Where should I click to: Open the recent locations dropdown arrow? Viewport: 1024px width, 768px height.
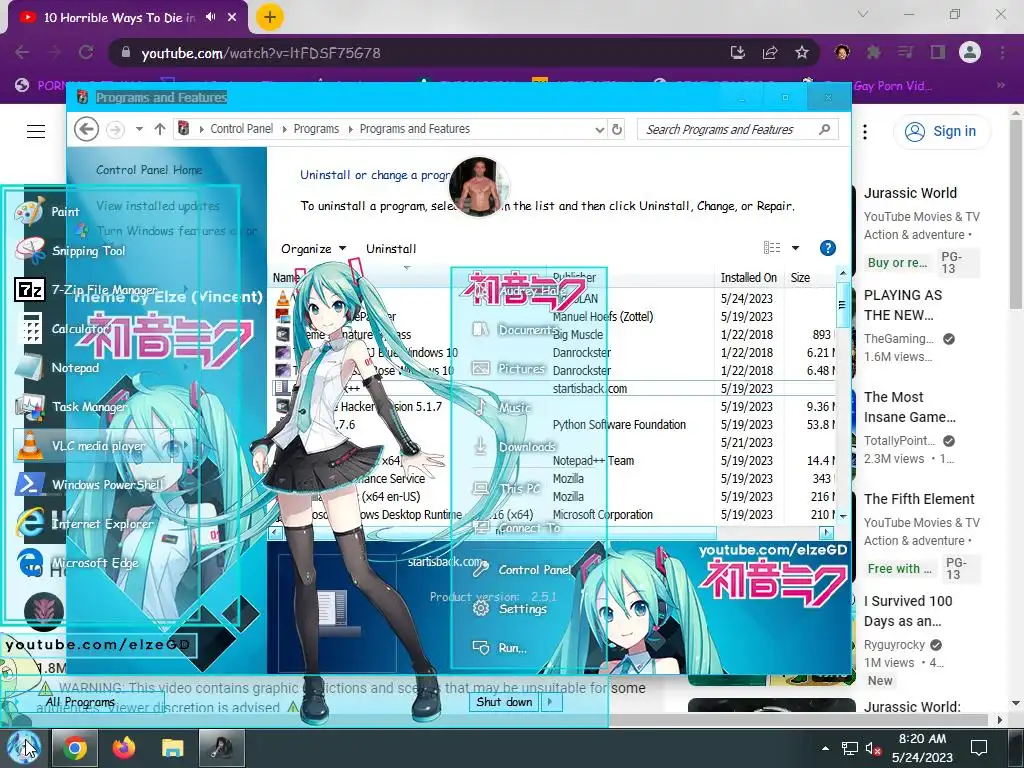(x=139, y=129)
